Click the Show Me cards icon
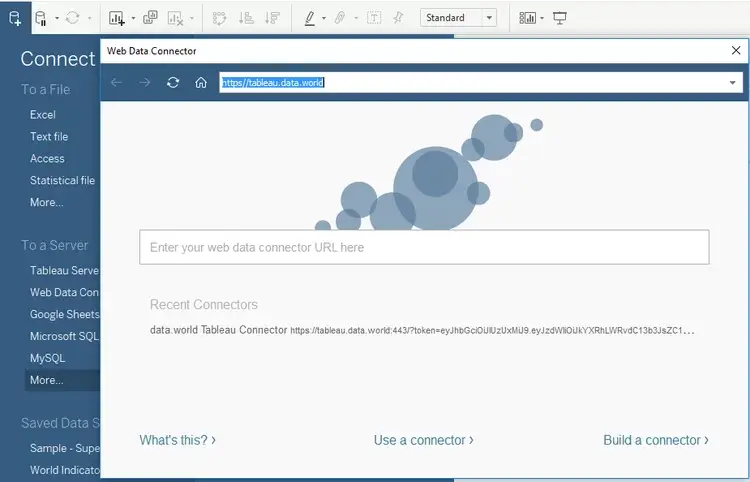This screenshot has height=482, width=750. [528, 18]
